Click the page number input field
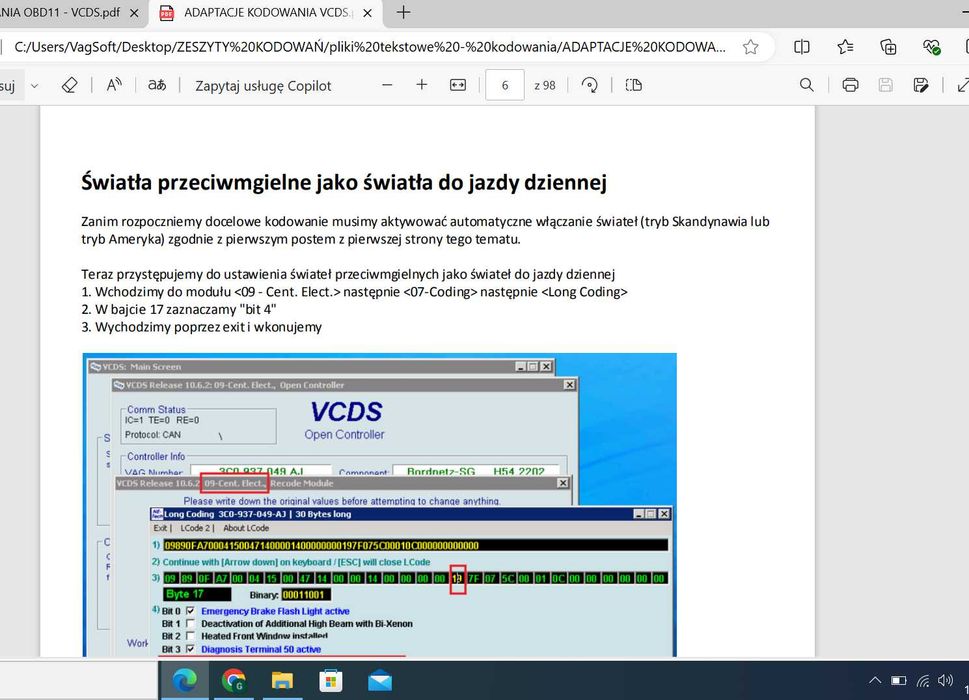 point(505,85)
